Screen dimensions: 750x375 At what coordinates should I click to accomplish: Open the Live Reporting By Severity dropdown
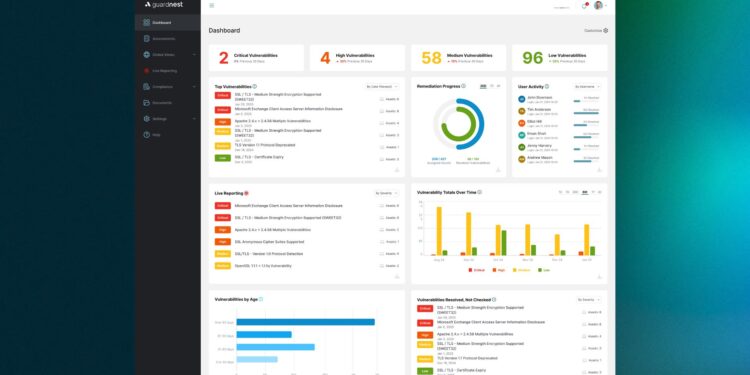[x=386, y=193]
